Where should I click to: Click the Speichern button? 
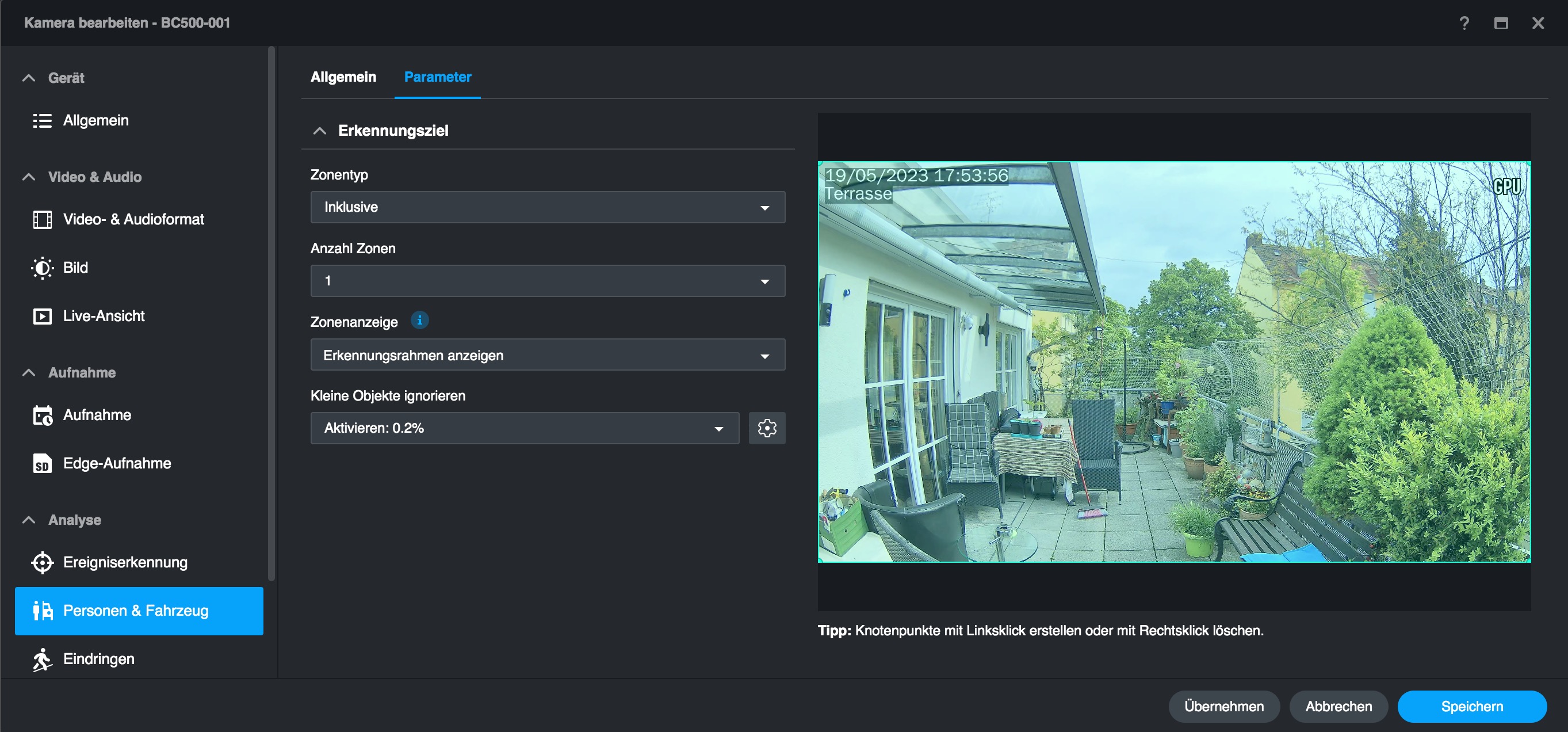[x=1471, y=707]
